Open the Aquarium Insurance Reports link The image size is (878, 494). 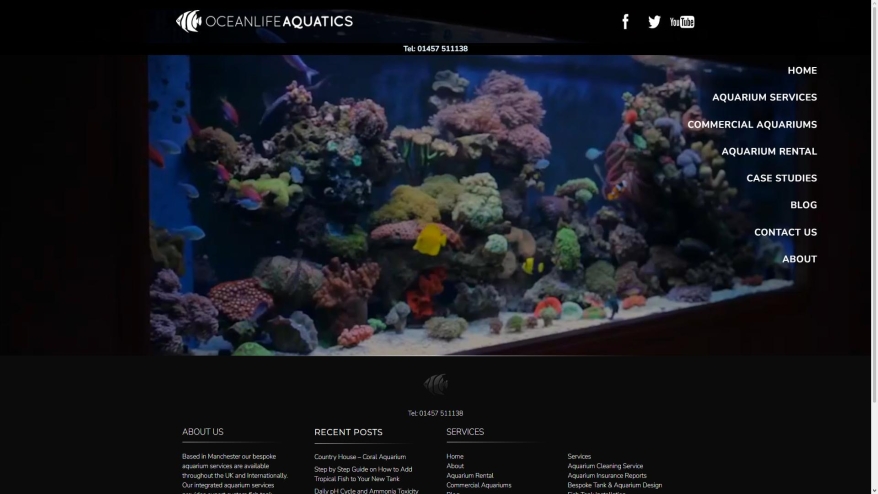(x=606, y=476)
